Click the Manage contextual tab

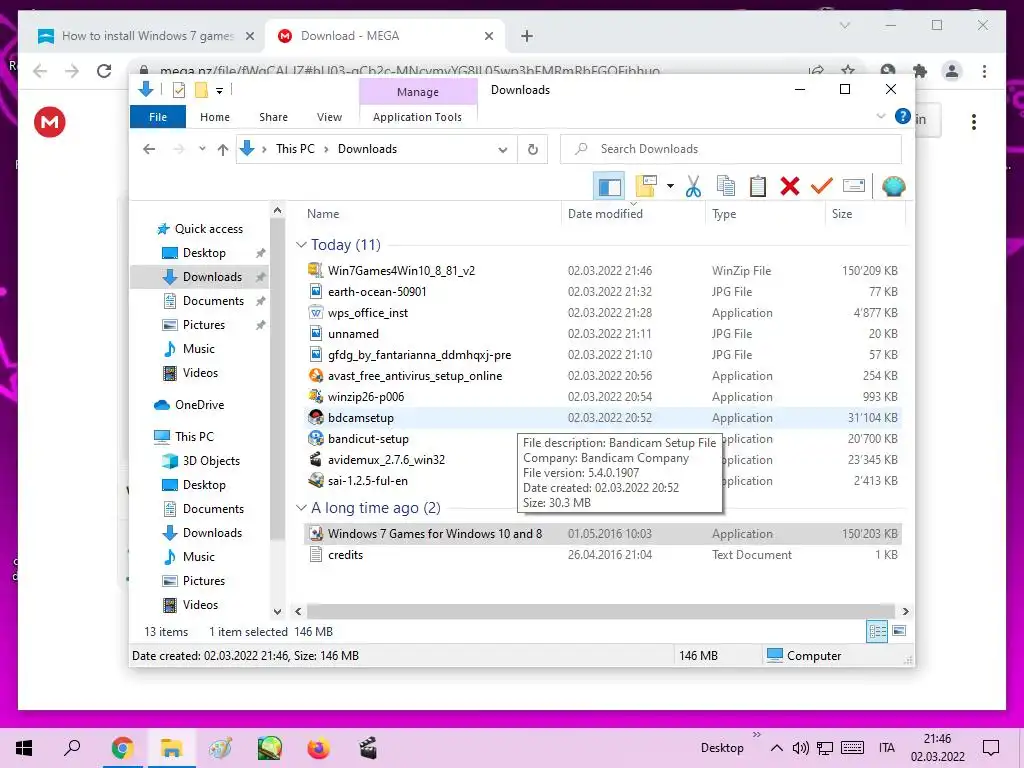pos(418,92)
